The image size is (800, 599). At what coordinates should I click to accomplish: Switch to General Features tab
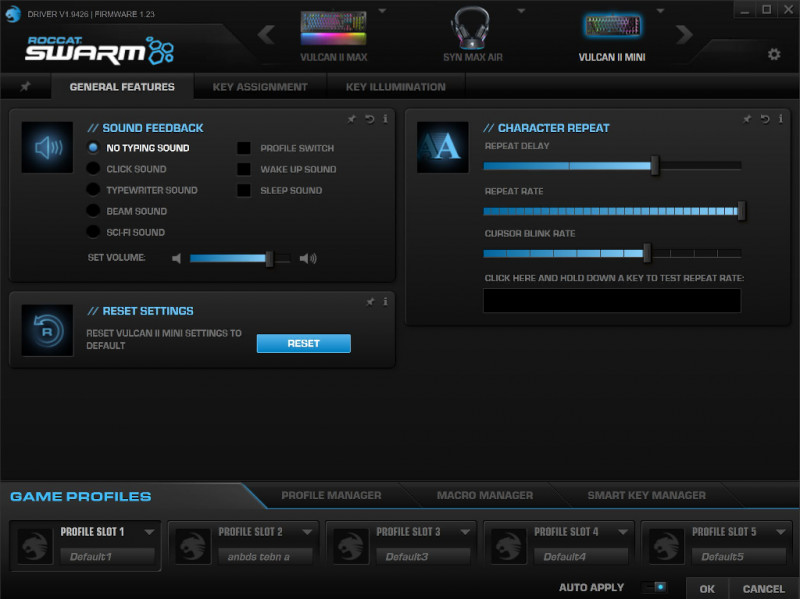(122, 86)
